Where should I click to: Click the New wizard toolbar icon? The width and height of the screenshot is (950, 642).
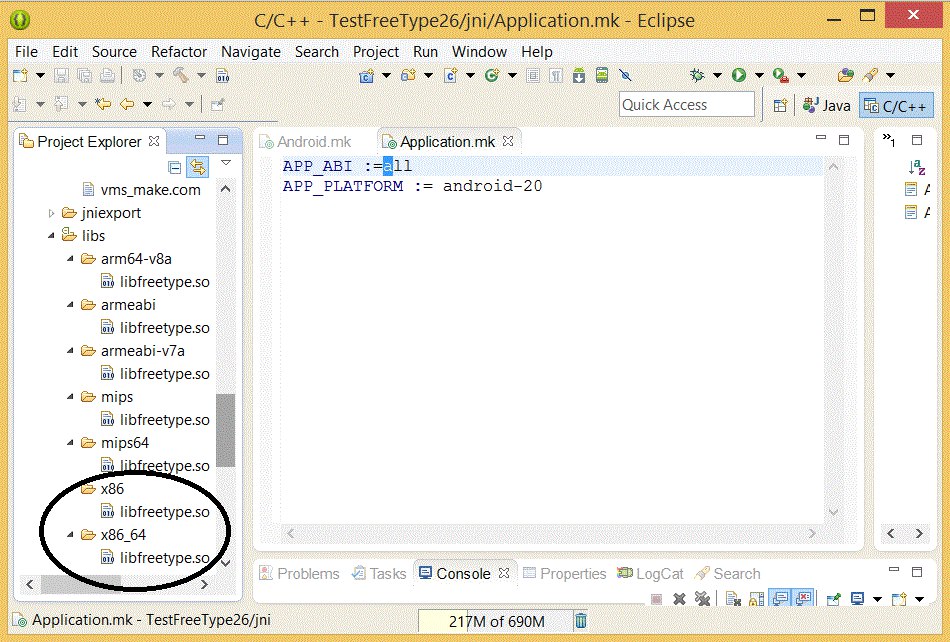tap(21, 76)
